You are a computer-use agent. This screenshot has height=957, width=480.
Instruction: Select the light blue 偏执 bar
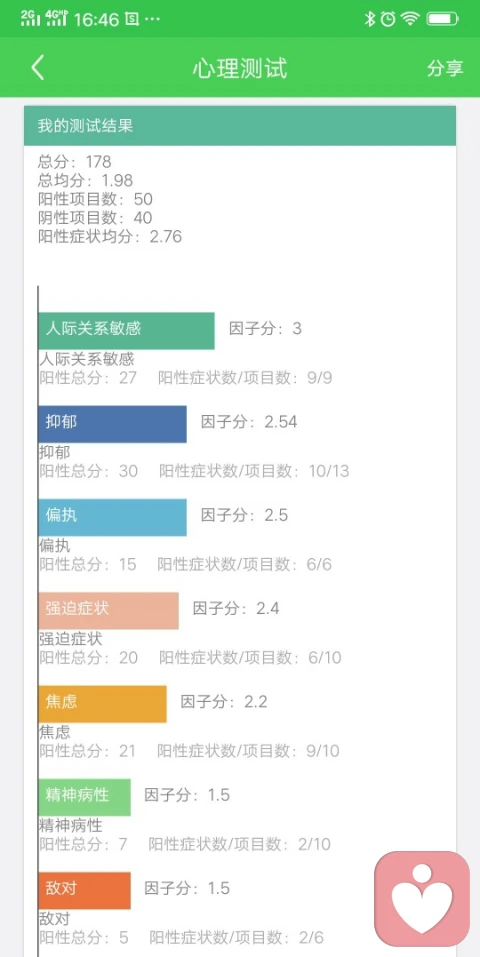(x=112, y=518)
